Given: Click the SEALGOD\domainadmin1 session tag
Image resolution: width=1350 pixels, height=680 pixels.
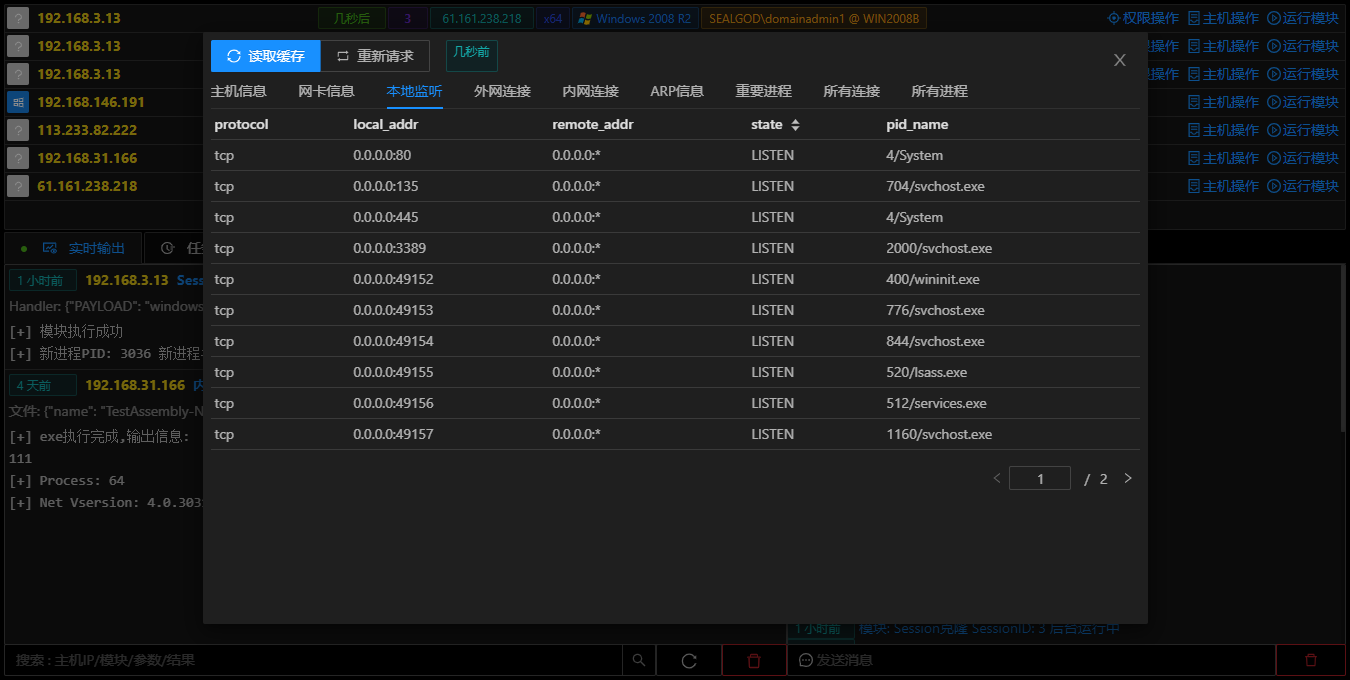Looking at the screenshot, I should 814,18.
